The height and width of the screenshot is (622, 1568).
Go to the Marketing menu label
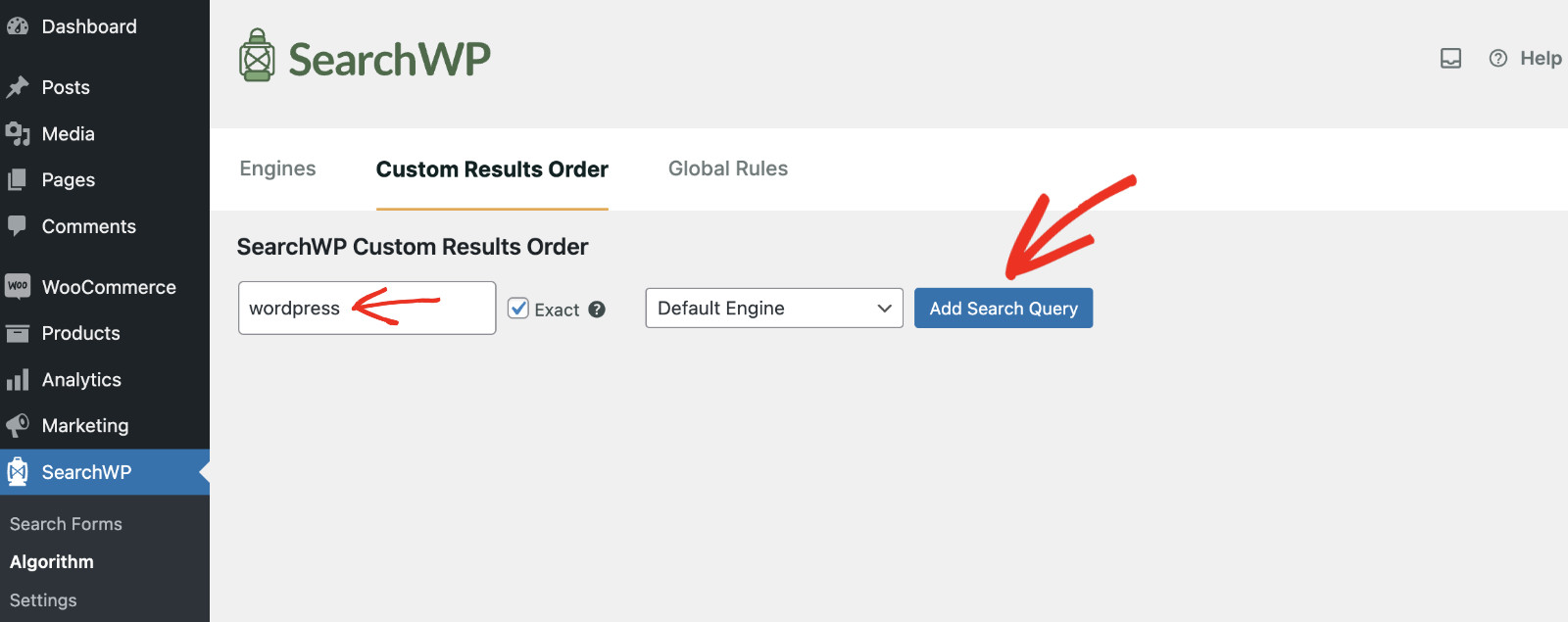coord(85,426)
